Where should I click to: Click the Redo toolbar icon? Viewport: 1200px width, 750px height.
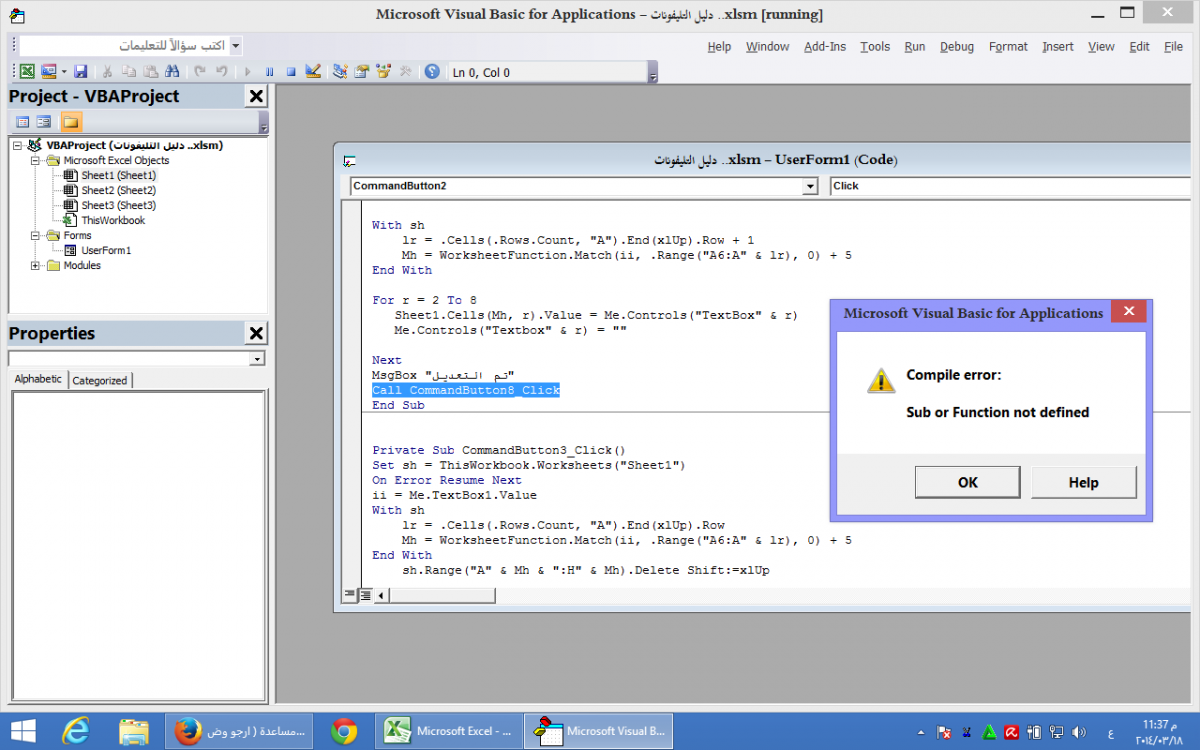(221, 72)
